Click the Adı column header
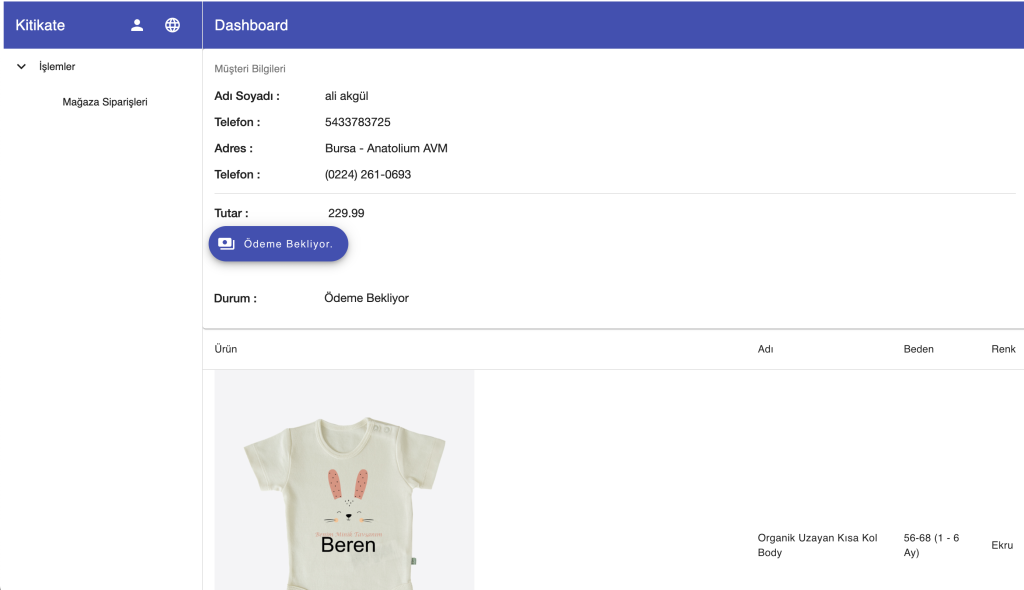Image resolution: width=1024 pixels, height=590 pixels. [765, 349]
